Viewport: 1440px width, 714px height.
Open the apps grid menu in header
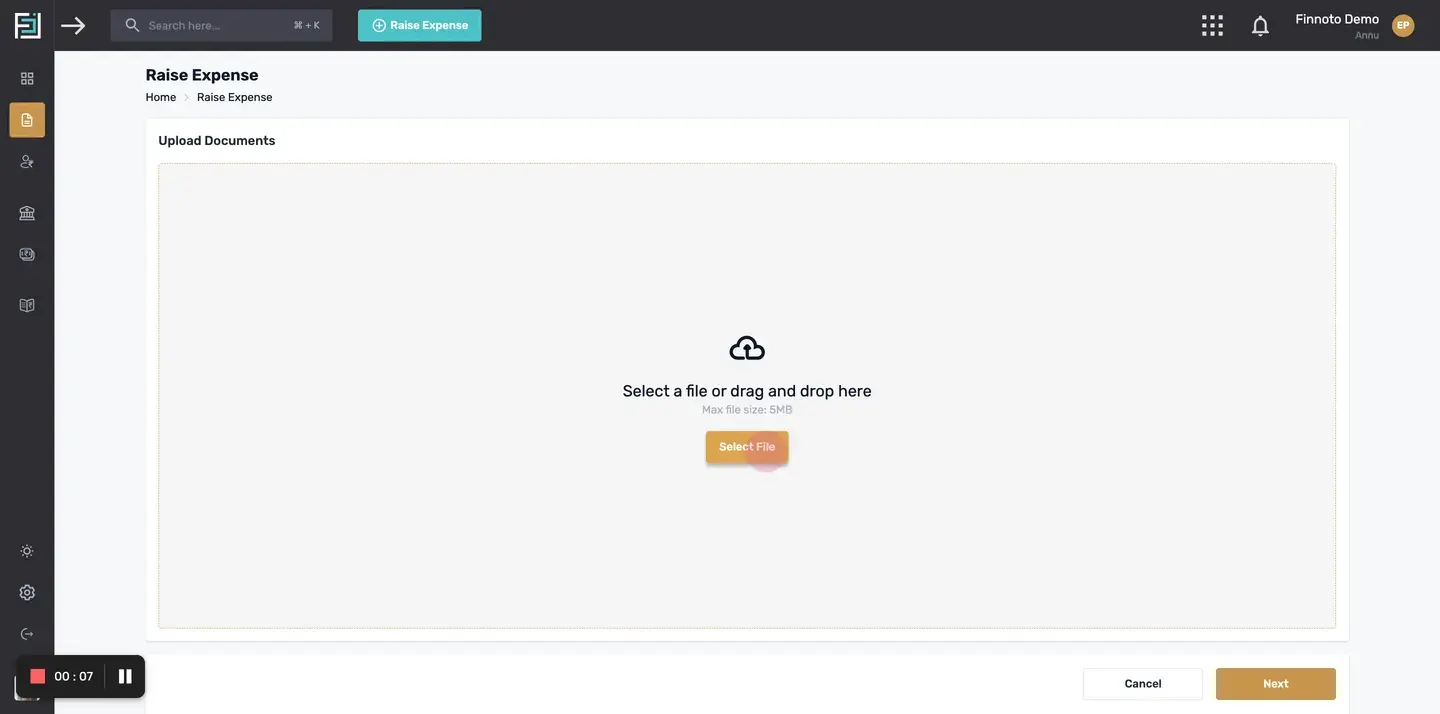[x=1212, y=25]
